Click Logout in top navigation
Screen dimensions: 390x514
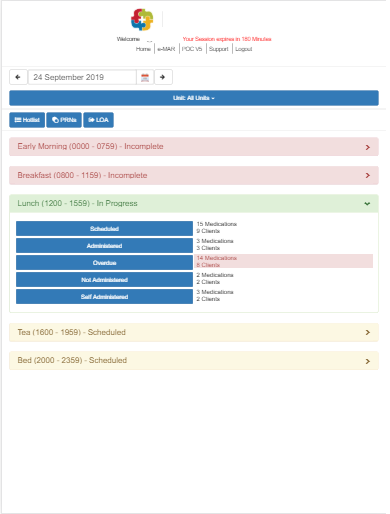(244, 49)
